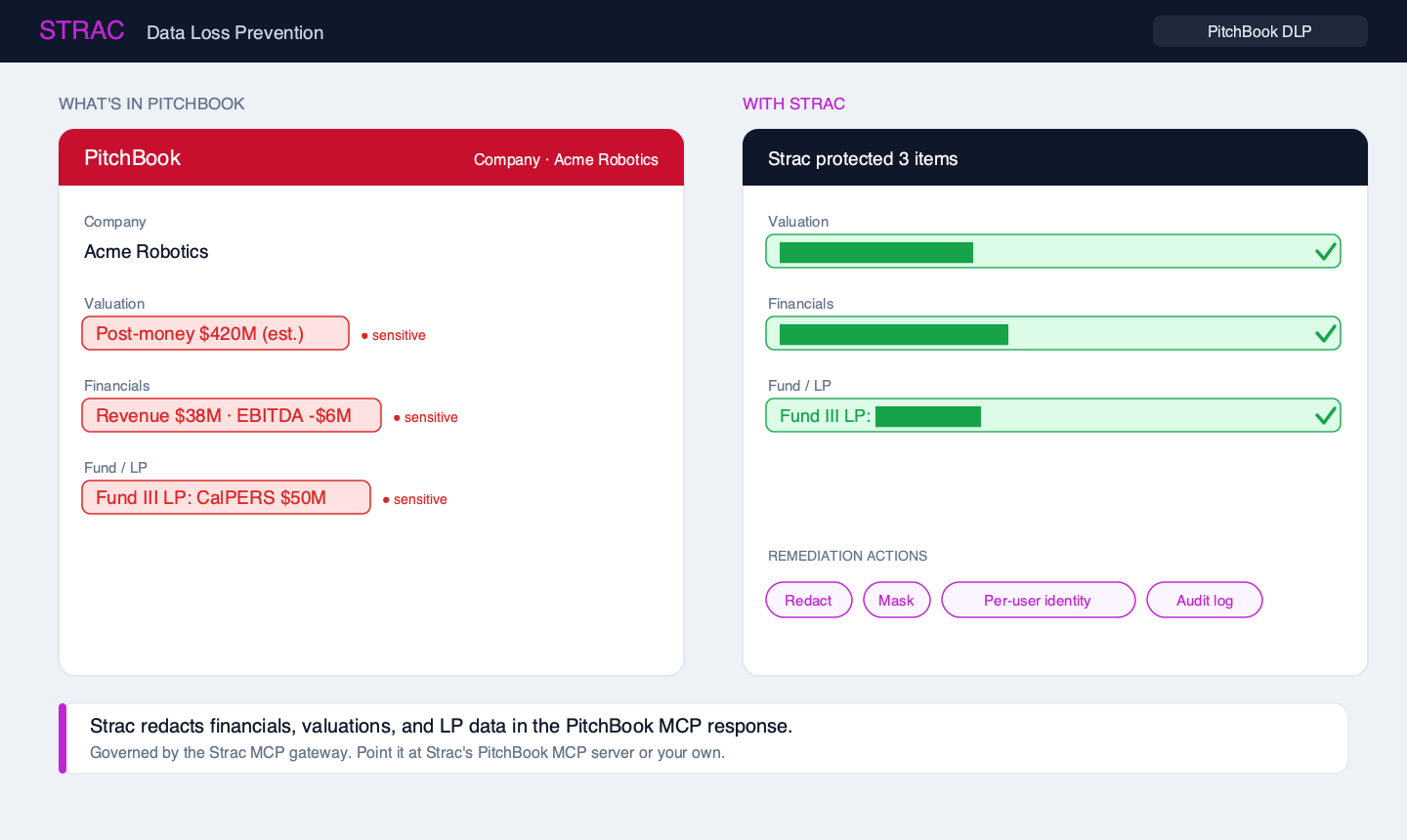1407x840 pixels.
Task: Select the Per-user identity action
Action: pyautogui.click(x=1038, y=600)
